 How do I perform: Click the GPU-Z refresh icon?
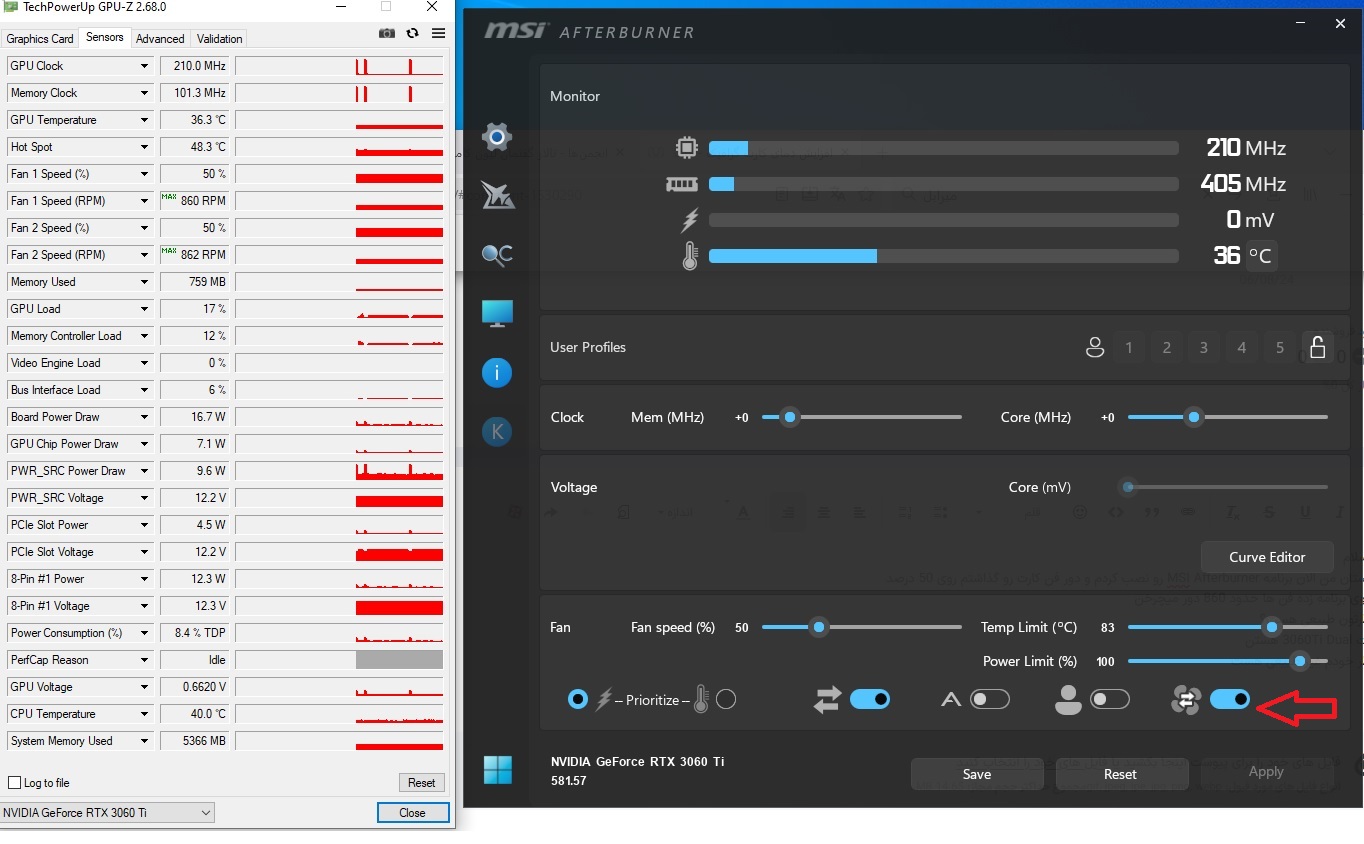tap(412, 33)
